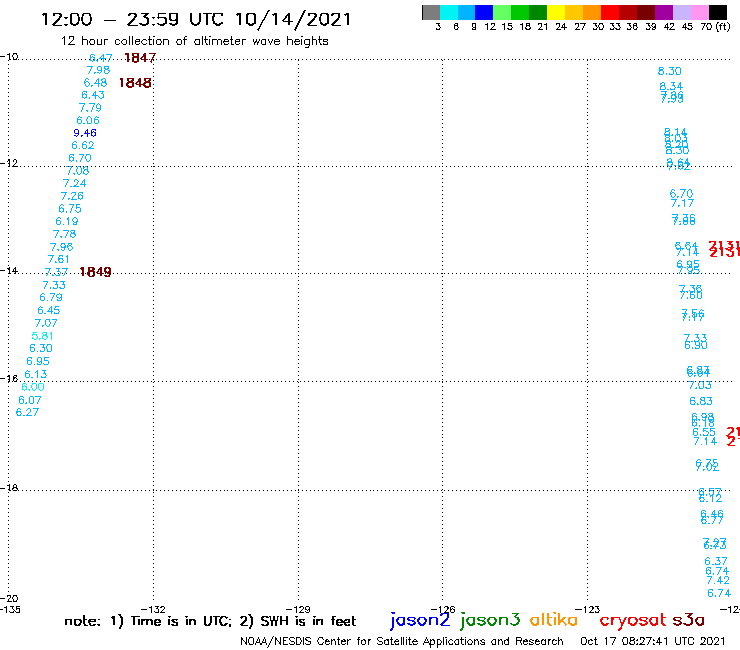Click the subtitle '12 hour collection of altimeter wave heights'

(194, 42)
